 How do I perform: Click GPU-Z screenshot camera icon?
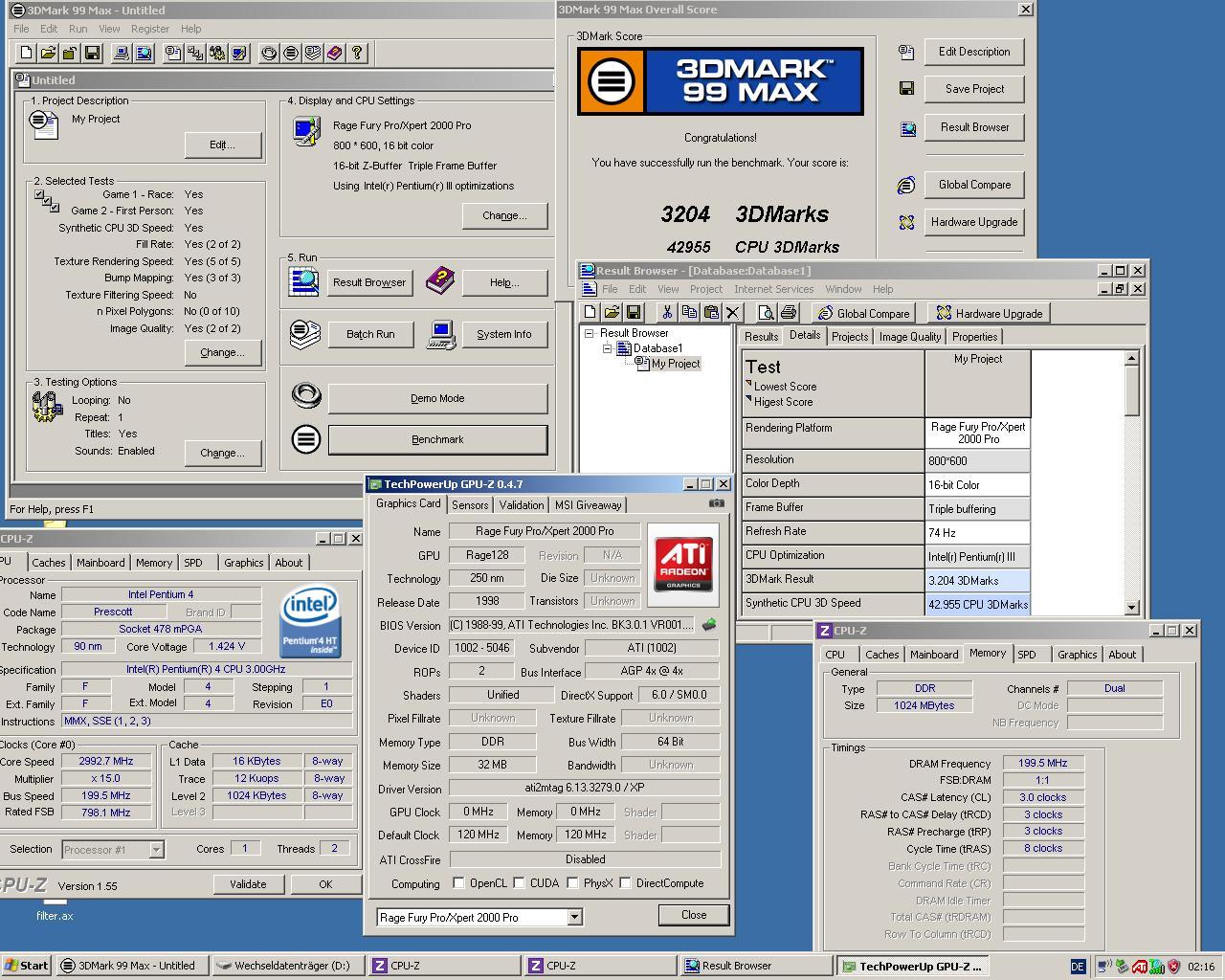tap(716, 503)
